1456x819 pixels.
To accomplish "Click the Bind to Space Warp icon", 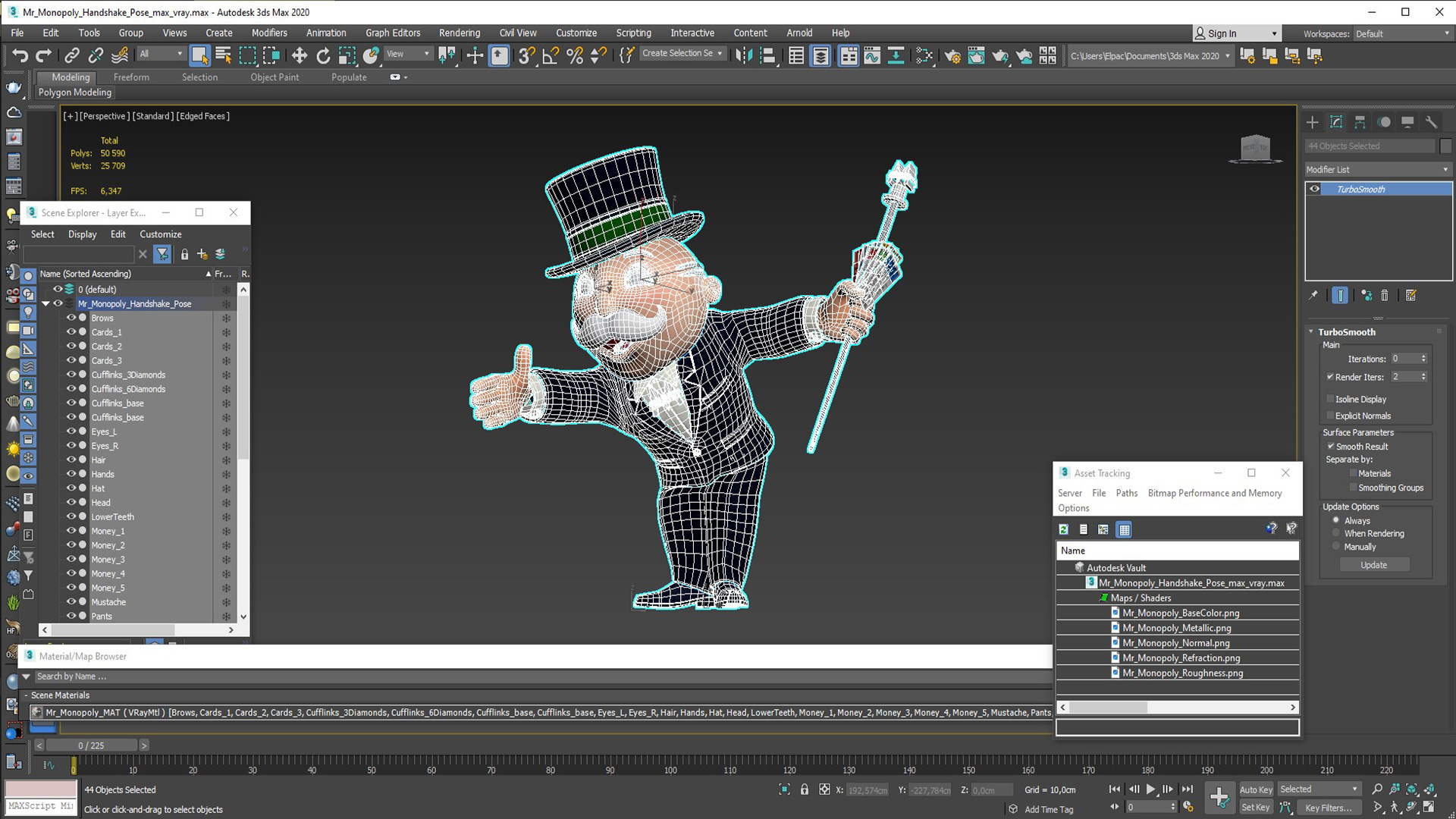I will tap(120, 55).
